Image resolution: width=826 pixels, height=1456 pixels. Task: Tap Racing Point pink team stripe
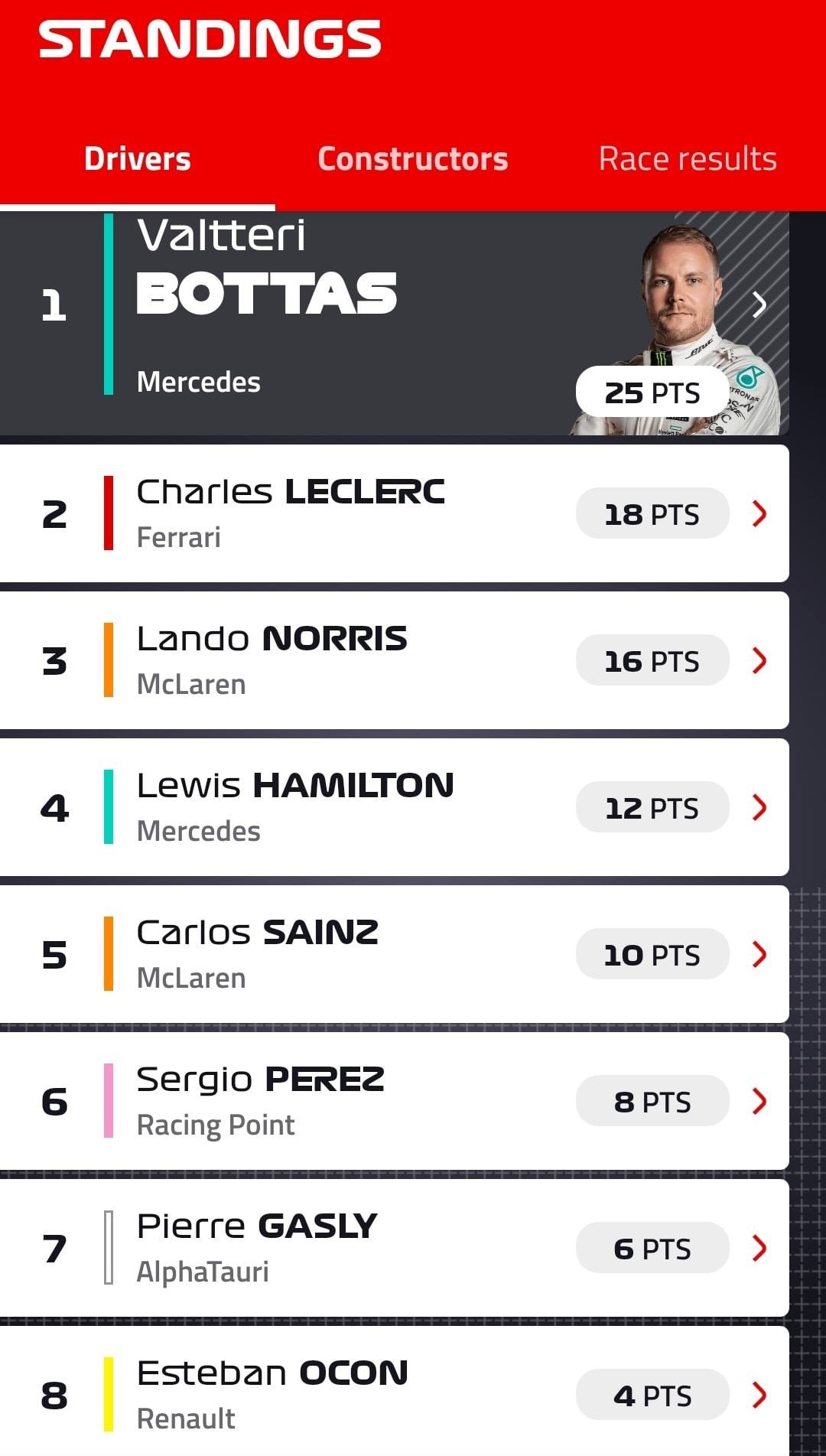coord(109,1101)
